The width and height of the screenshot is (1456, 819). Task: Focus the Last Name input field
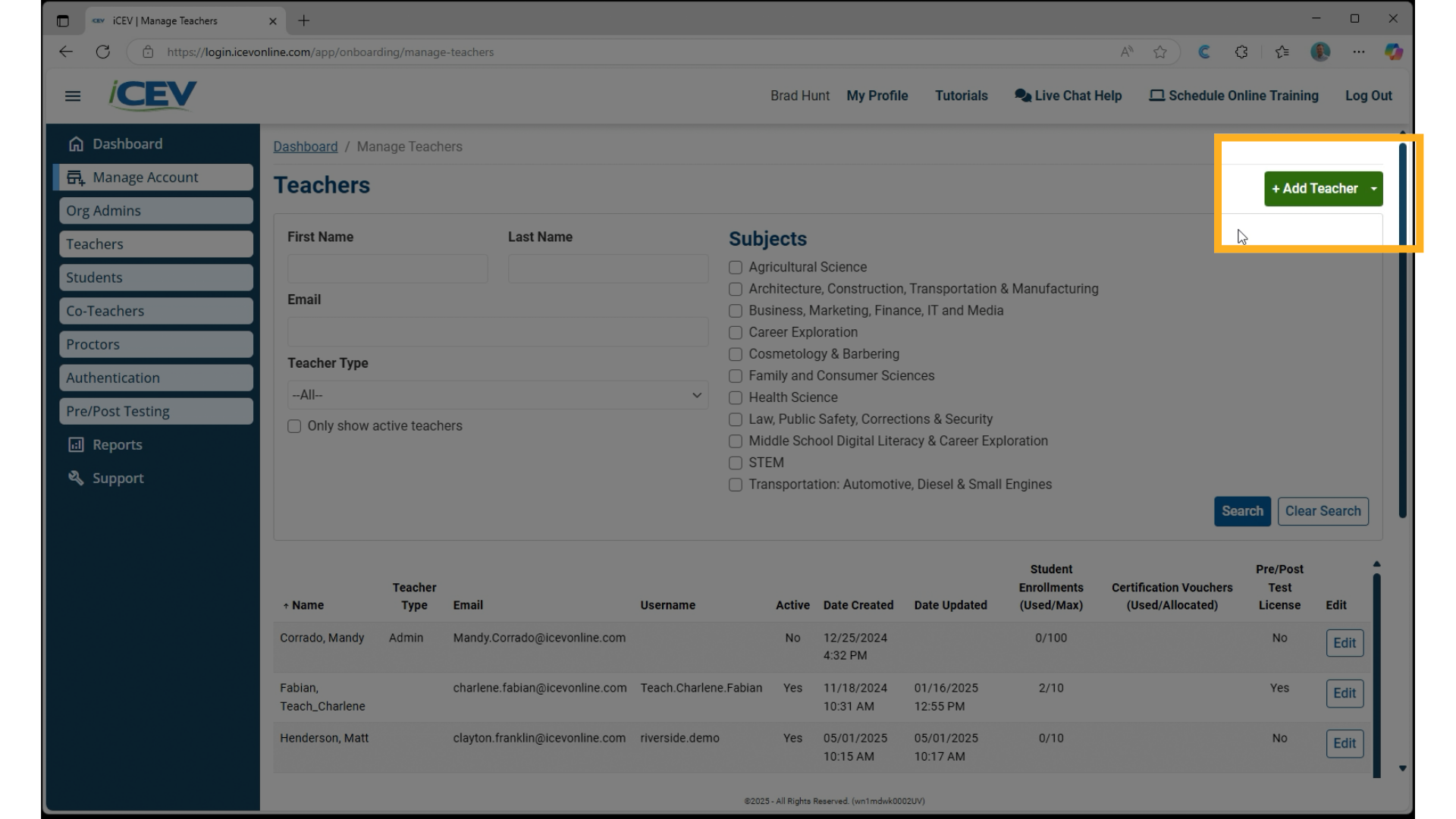coord(608,268)
